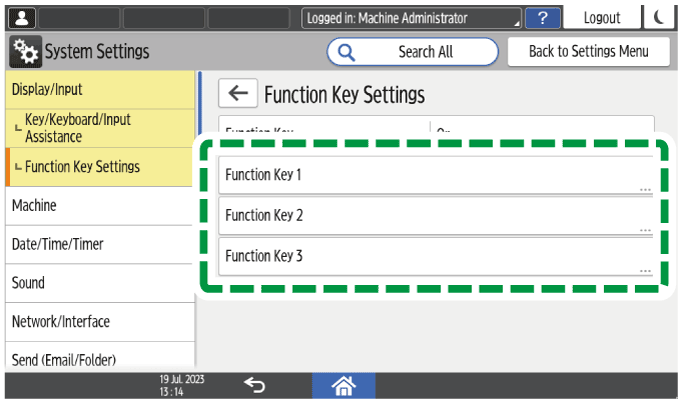Tap the moon energy saver icon
This screenshot has width=680, height=404.
pos(659,17)
